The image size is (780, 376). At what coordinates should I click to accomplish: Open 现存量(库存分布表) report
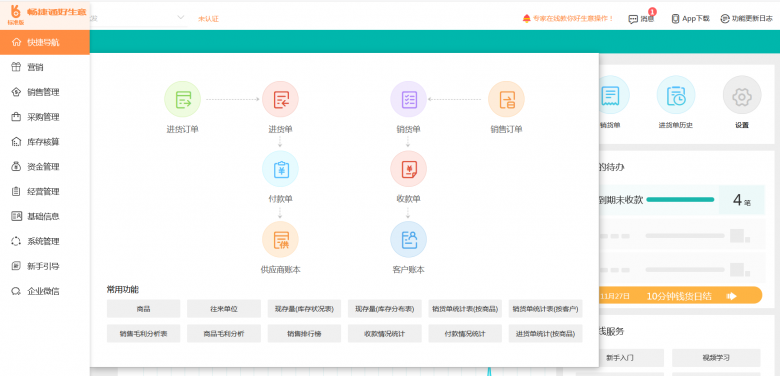385,309
